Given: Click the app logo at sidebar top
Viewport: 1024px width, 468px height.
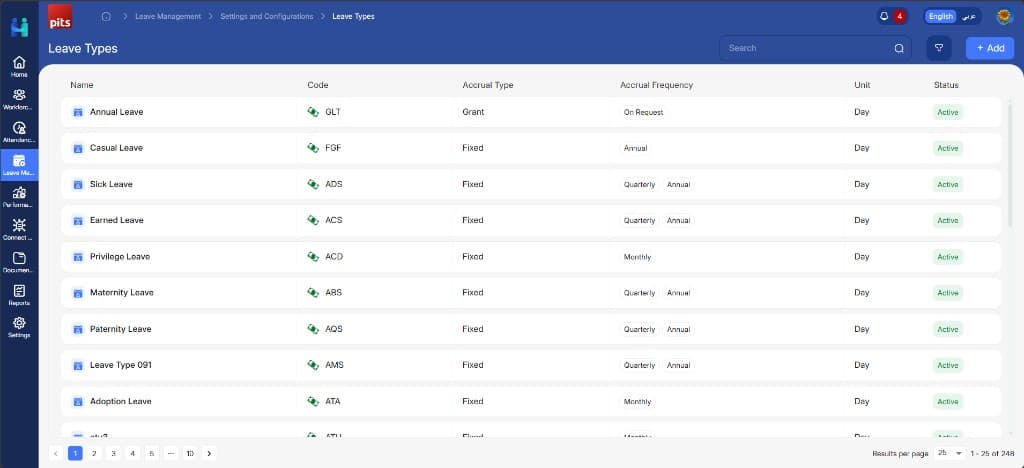Looking at the screenshot, I should click(x=20, y=27).
